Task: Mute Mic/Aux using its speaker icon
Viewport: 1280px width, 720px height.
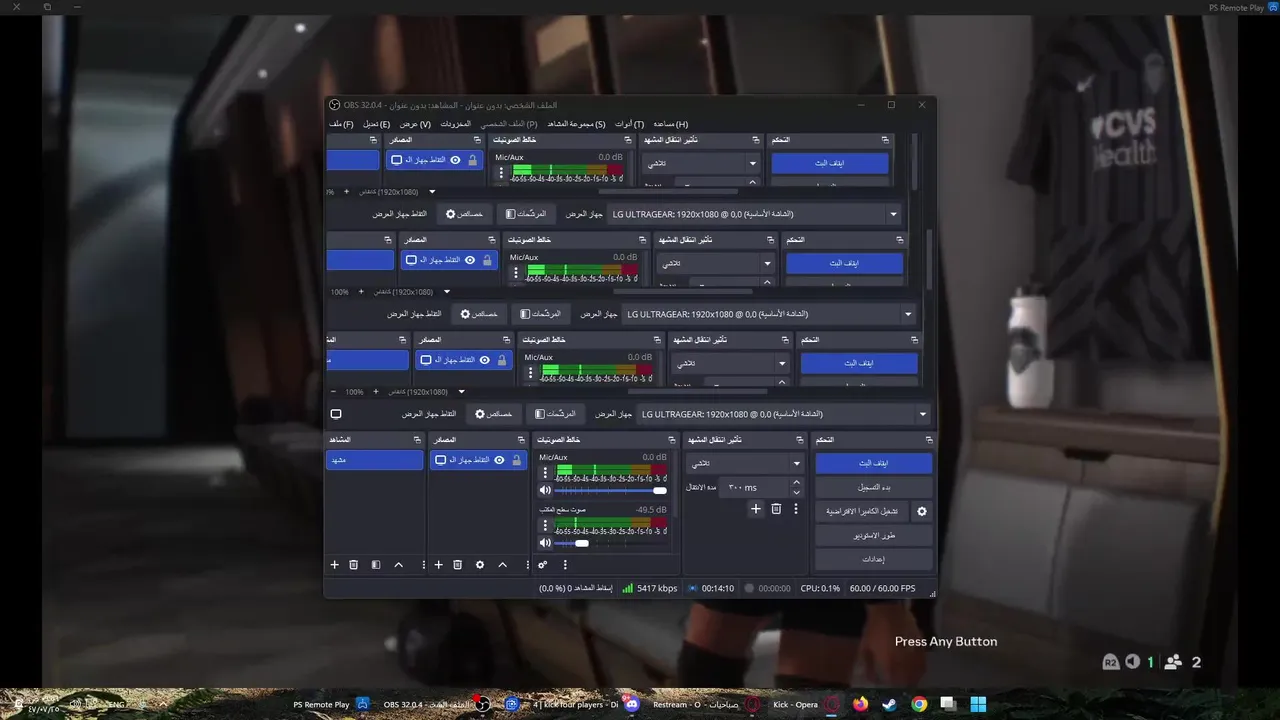Action: click(x=545, y=490)
